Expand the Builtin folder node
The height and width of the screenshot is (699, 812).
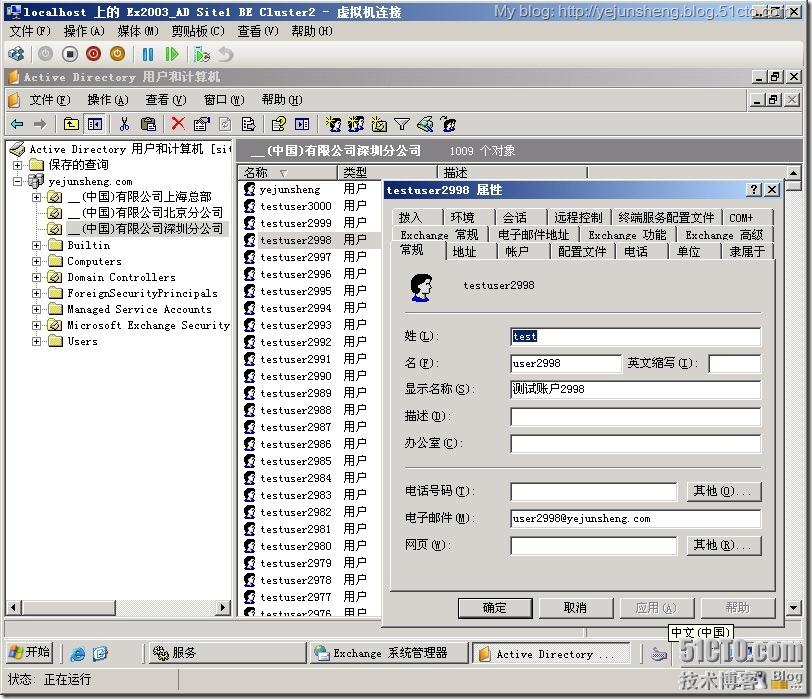[36, 245]
